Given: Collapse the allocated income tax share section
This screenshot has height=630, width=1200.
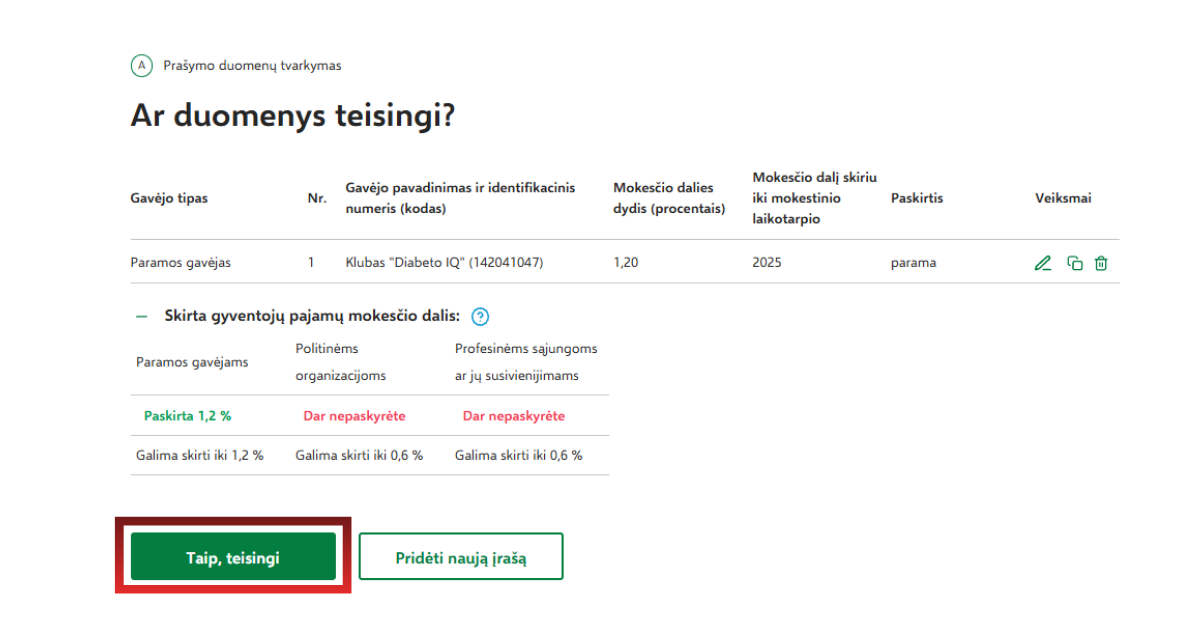Looking at the screenshot, I should (141, 316).
